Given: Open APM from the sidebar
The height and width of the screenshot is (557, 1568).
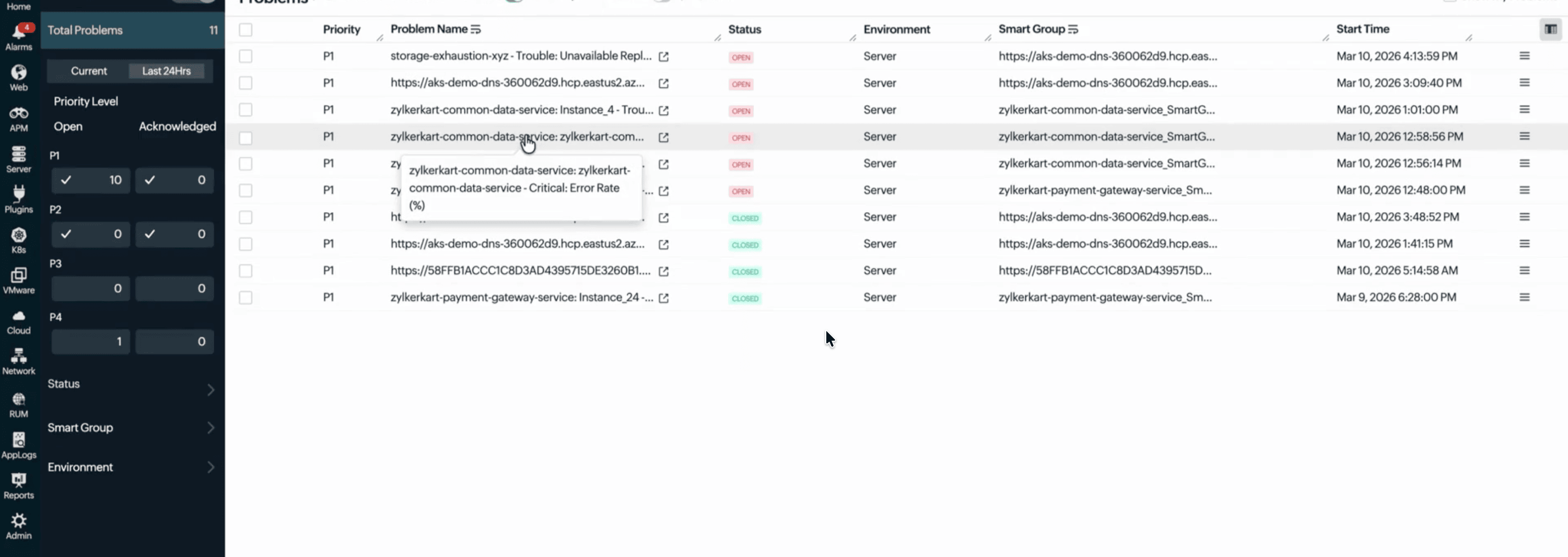Looking at the screenshot, I should click(19, 119).
